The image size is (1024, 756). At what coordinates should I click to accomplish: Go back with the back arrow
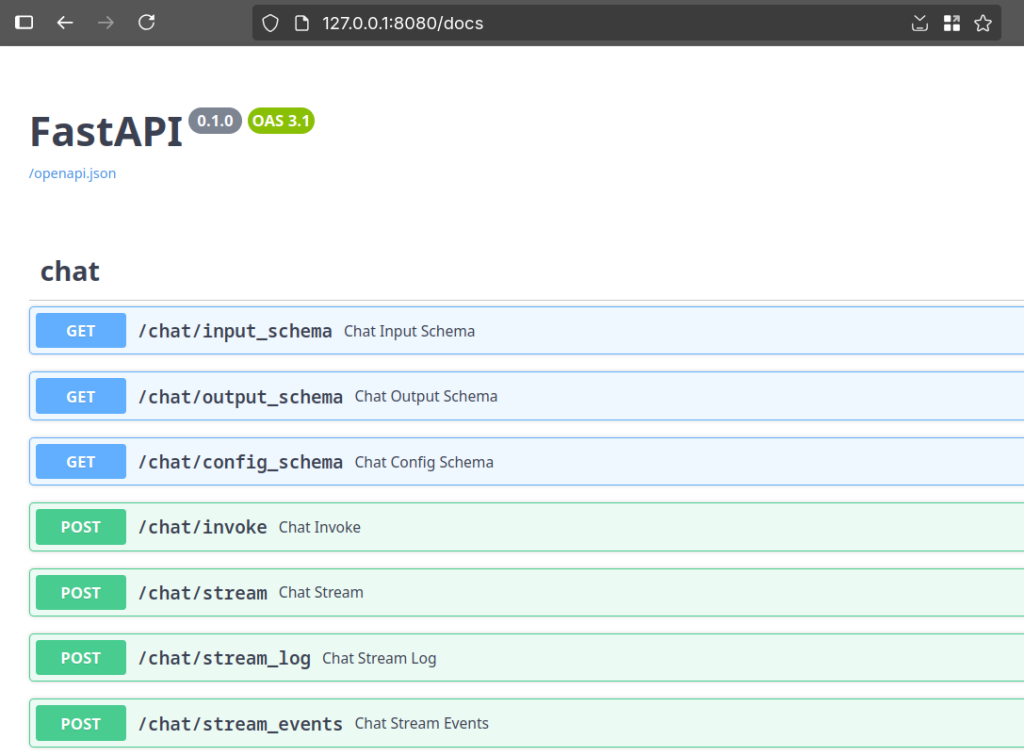[x=65, y=23]
